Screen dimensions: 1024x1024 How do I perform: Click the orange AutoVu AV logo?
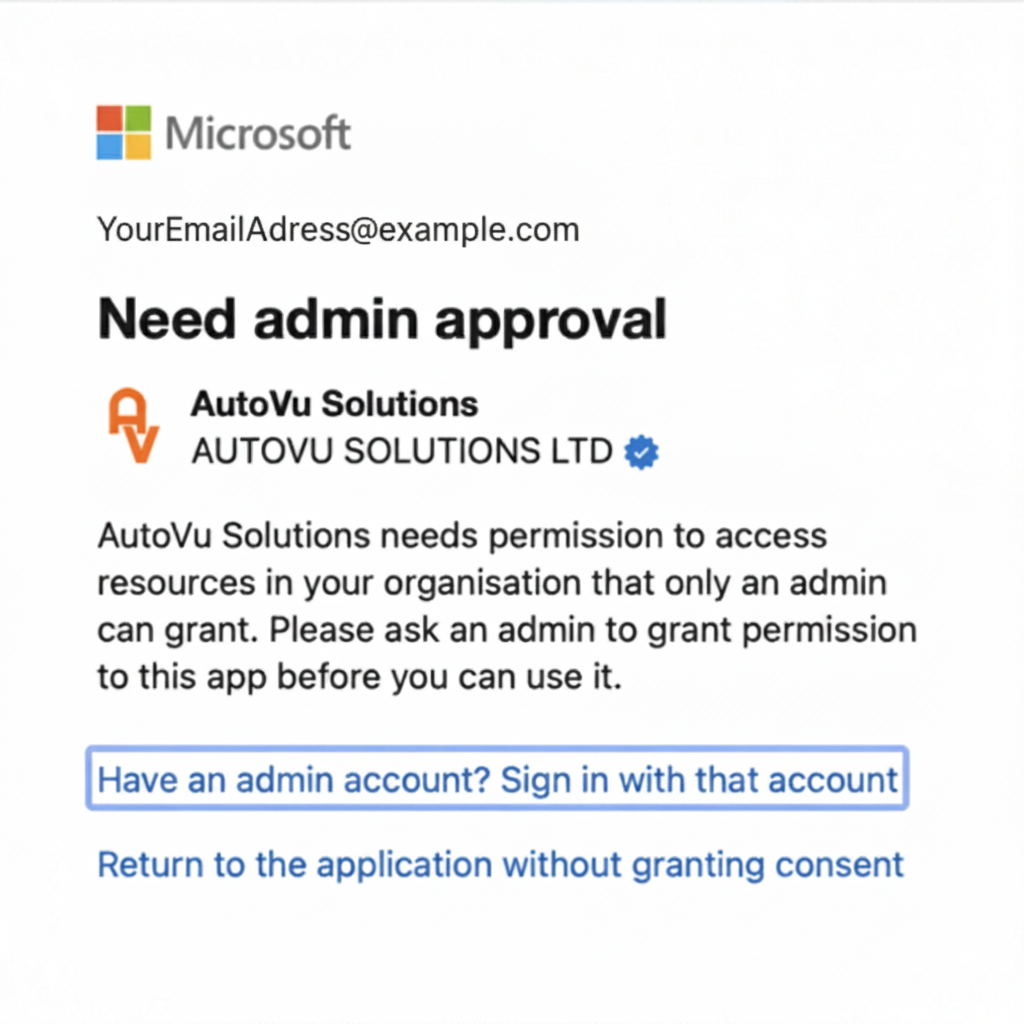pos(134,426)
